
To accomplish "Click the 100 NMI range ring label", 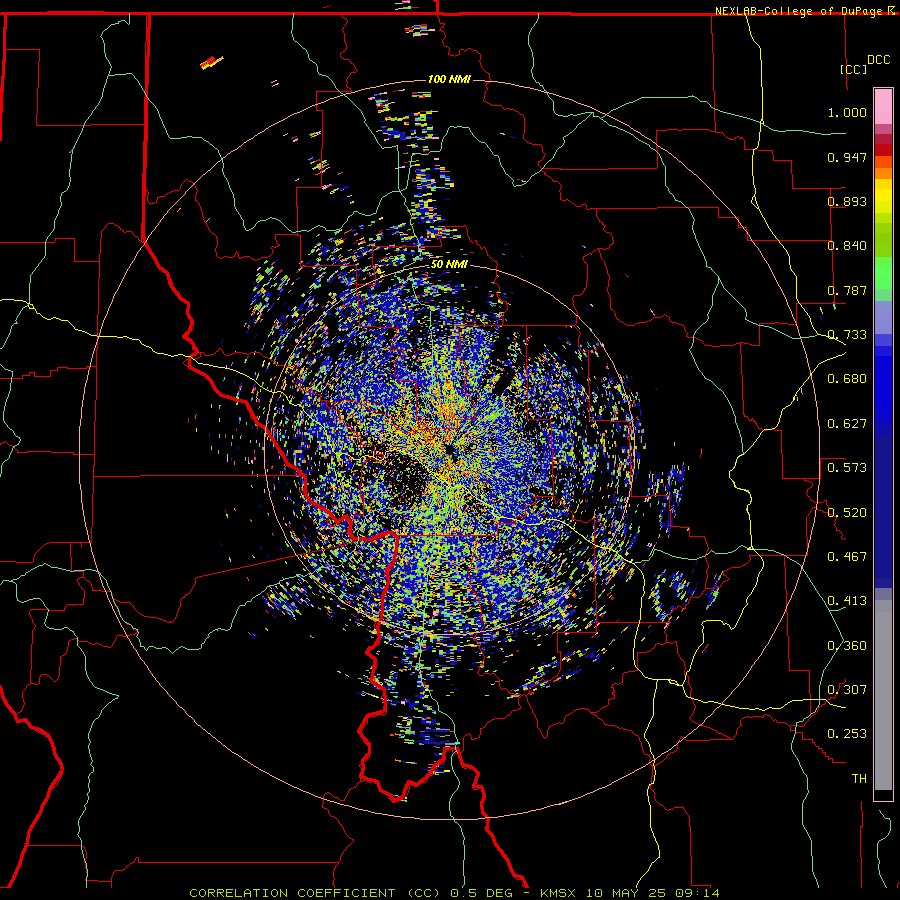I will click(449, 79).
